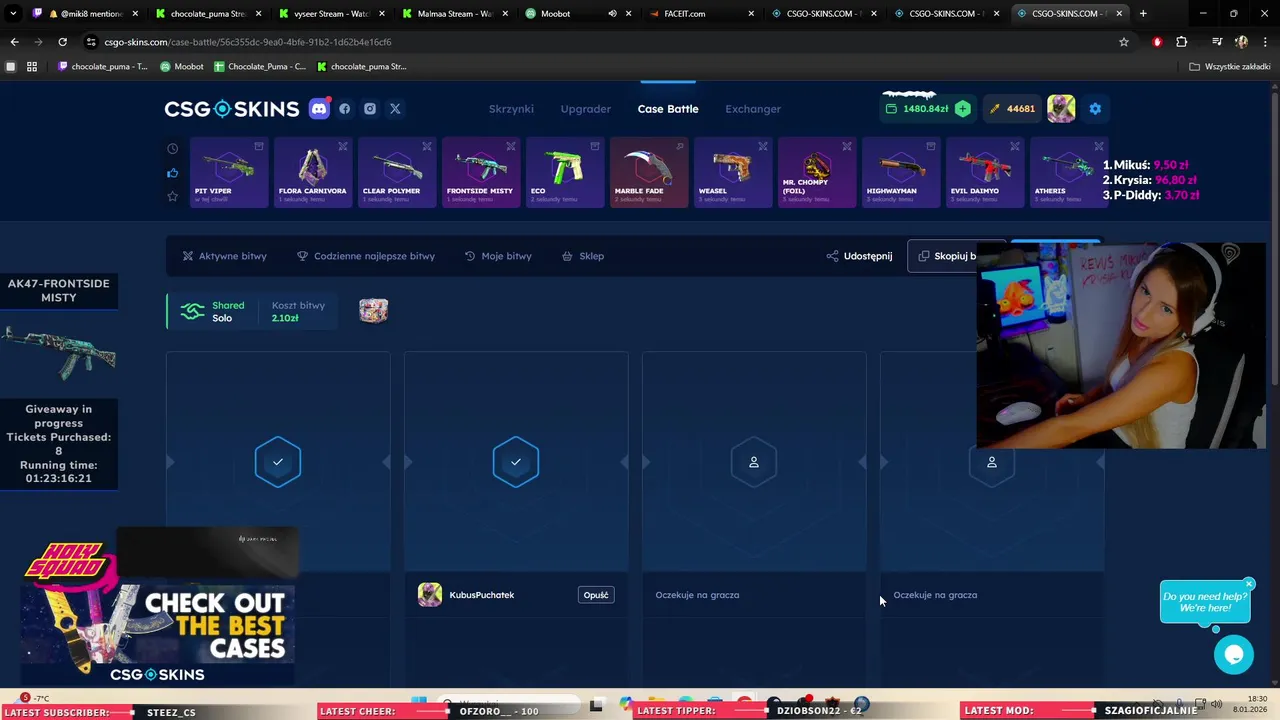Viewport: 1280px width, 720px height.
Task: Open the Eco drop card
Action: pyautogui.click(x=565, y=173)
